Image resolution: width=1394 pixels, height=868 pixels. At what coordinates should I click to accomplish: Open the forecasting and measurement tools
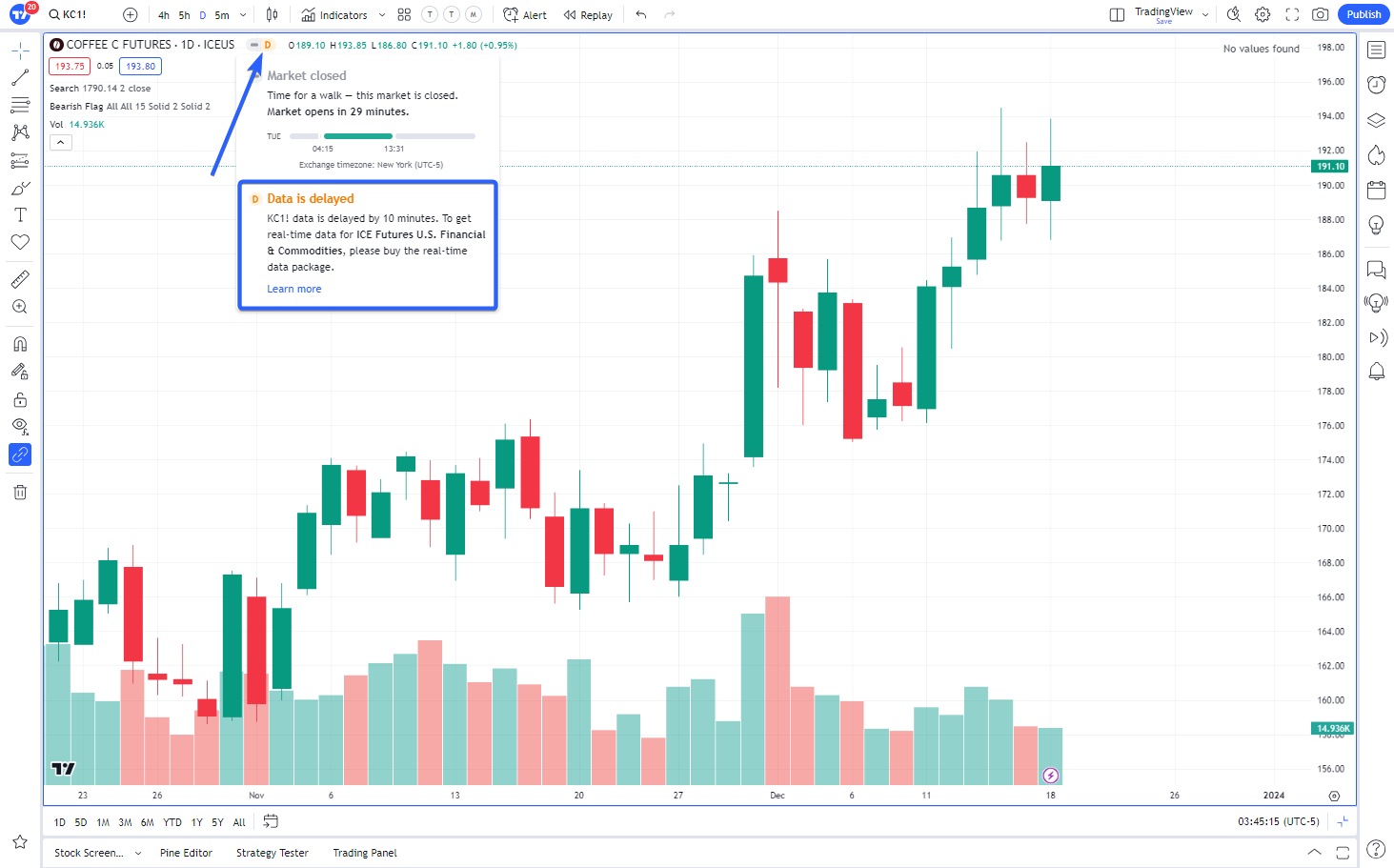(20, 160)
